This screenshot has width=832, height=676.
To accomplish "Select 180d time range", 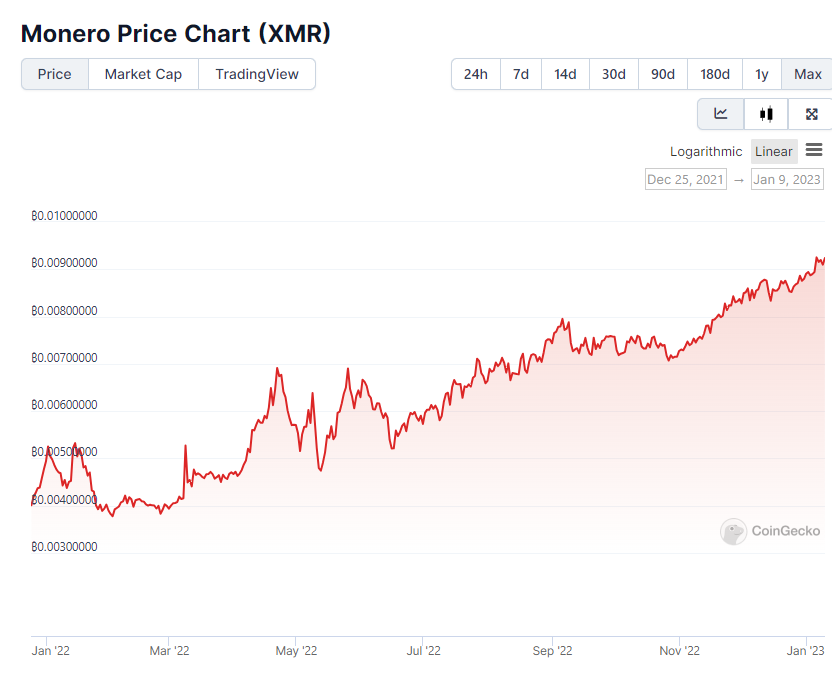I will coord(715,74).
